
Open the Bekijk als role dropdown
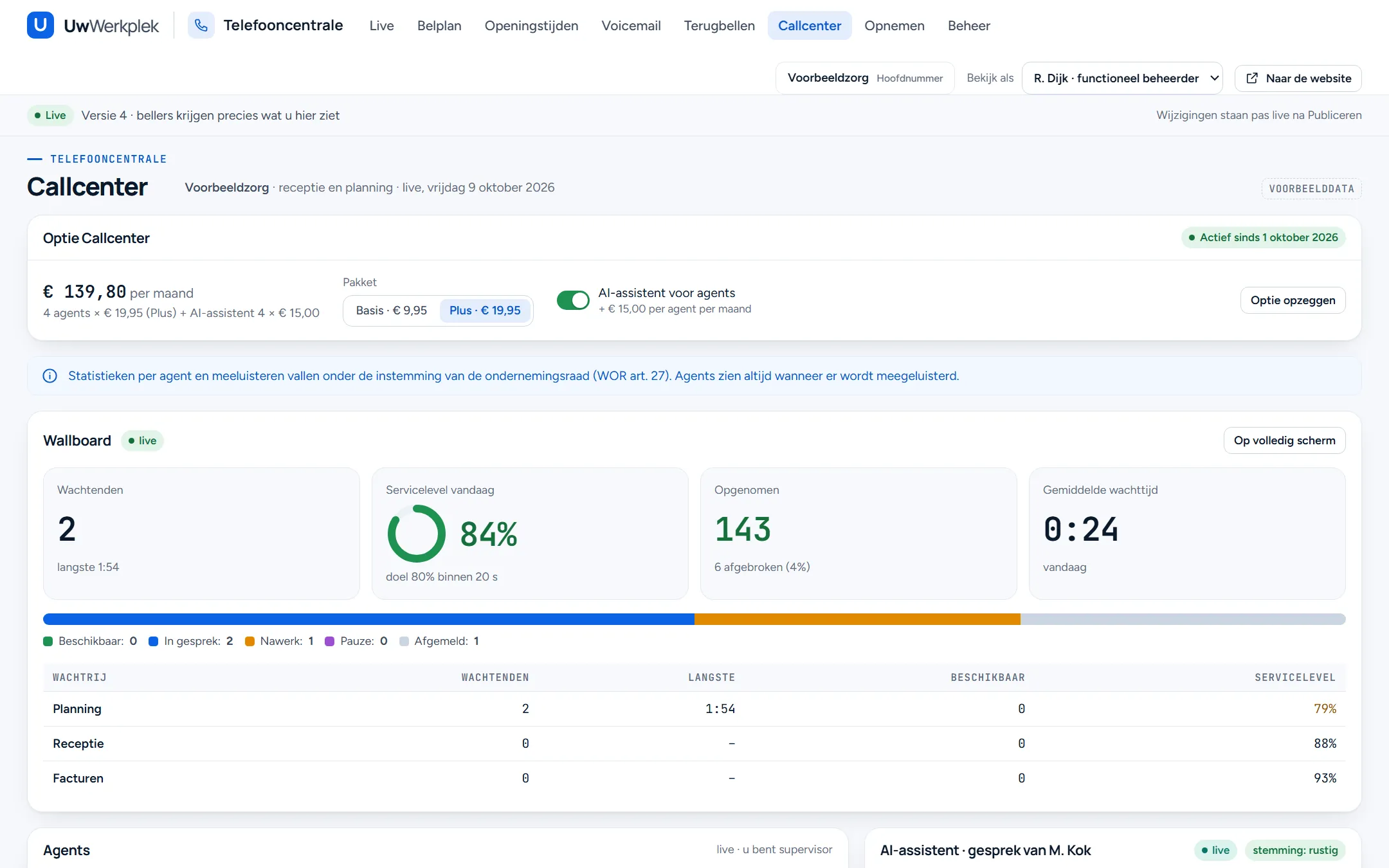(x=1122, y=78)
